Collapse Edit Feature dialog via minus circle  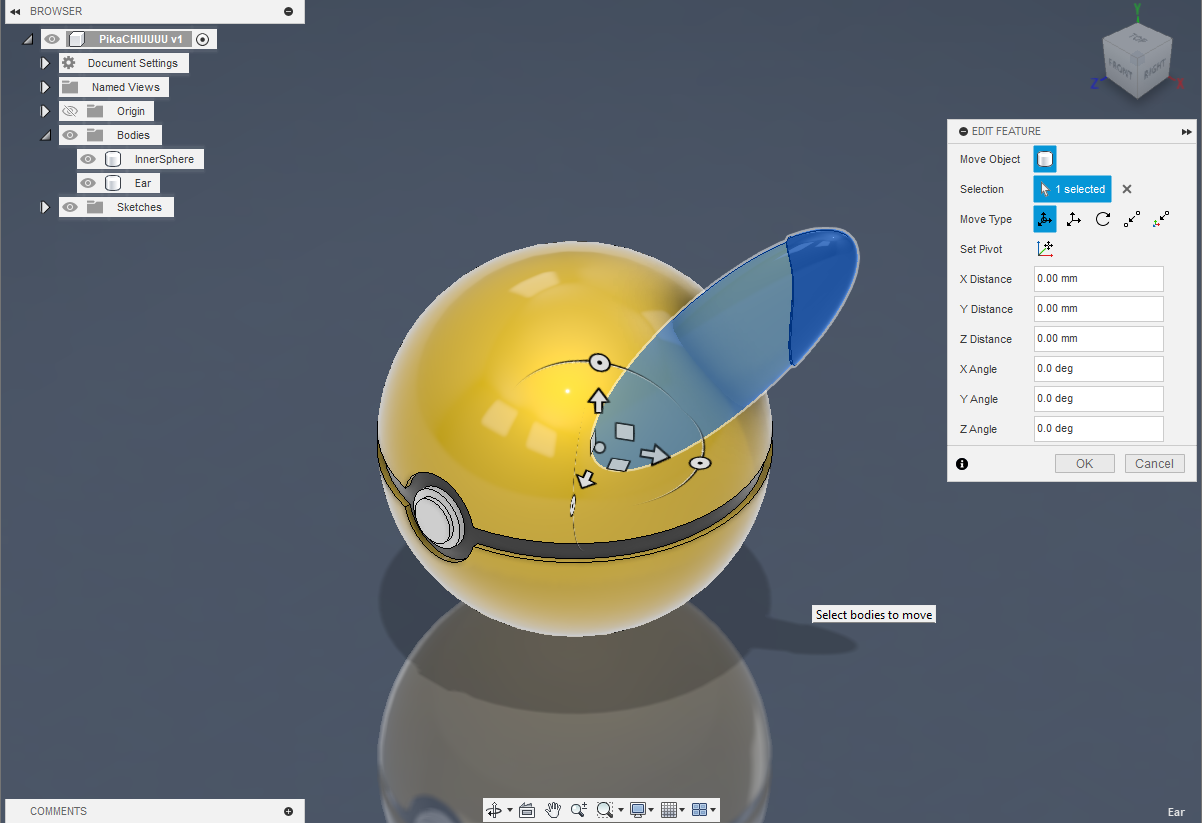tap(963, 131)
